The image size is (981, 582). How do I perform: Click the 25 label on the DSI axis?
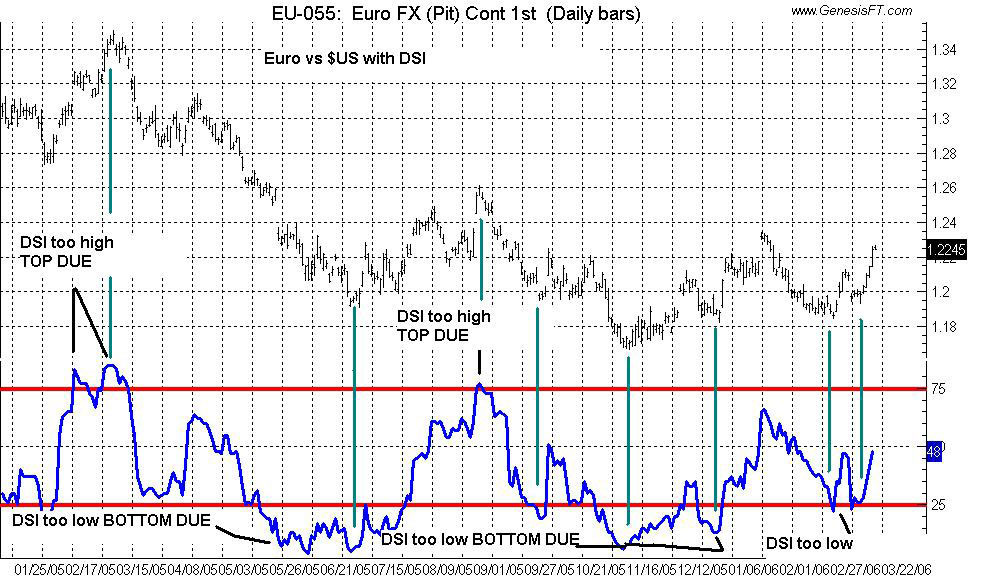936,505
